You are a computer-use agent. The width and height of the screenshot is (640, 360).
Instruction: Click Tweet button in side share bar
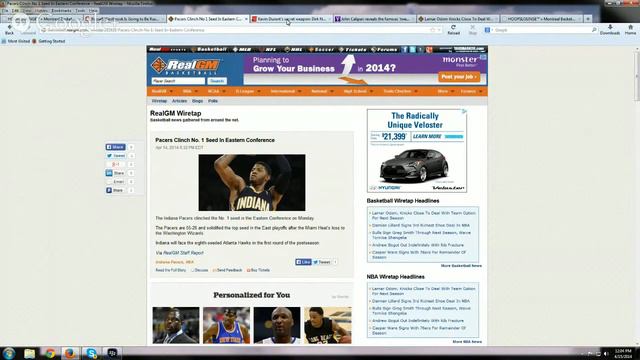(x=116, y=156)
